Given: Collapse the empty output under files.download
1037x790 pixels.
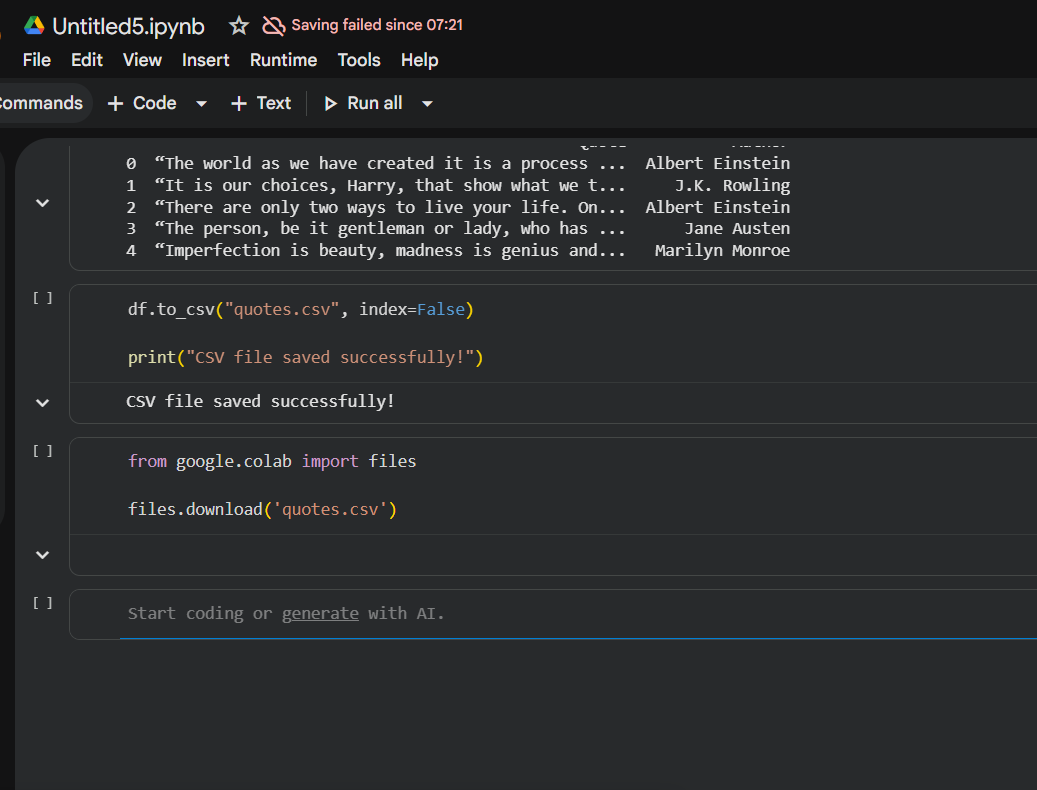Looking at the screenshot, I should coord(42,555).
